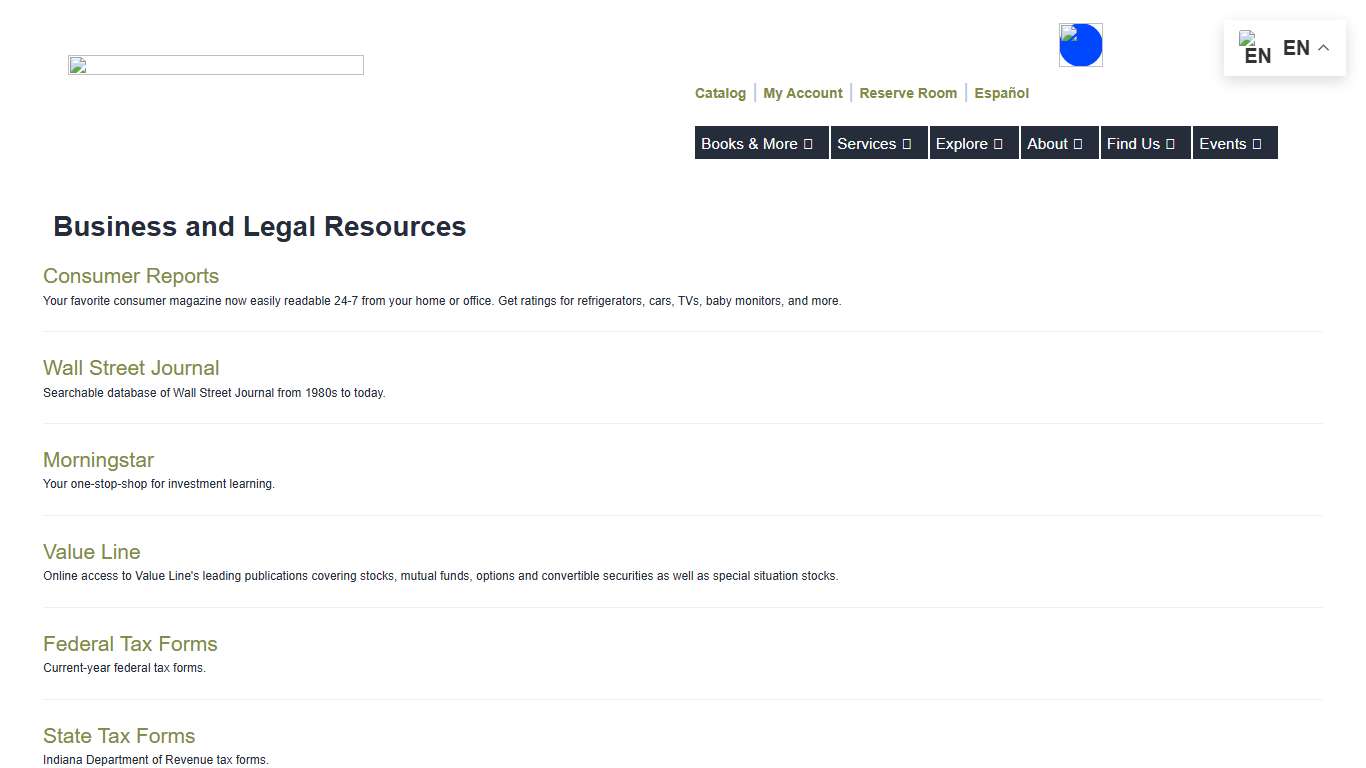Open the Catalog link
Screen dimensions: 1366x768
coord(720,93)
